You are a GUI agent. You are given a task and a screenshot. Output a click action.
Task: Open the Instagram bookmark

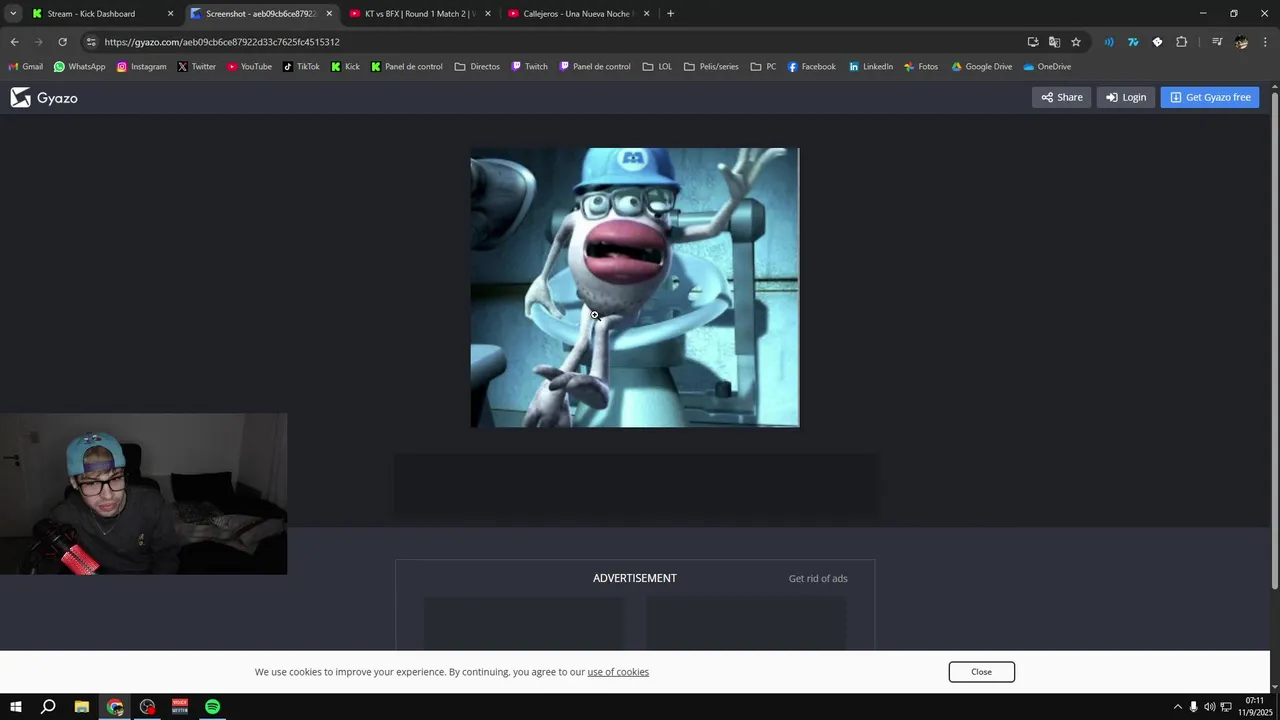tap(141, 67)
